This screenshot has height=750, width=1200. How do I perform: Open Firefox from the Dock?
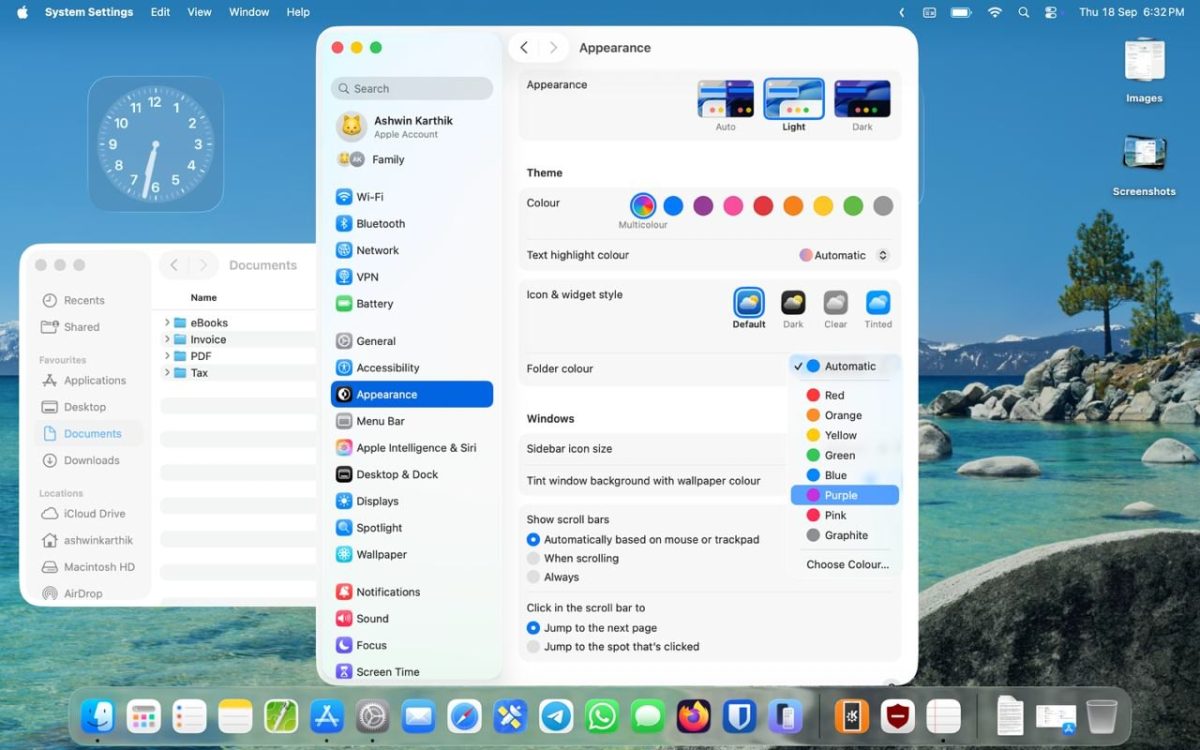pyautogui.click(x=693, y=716)
